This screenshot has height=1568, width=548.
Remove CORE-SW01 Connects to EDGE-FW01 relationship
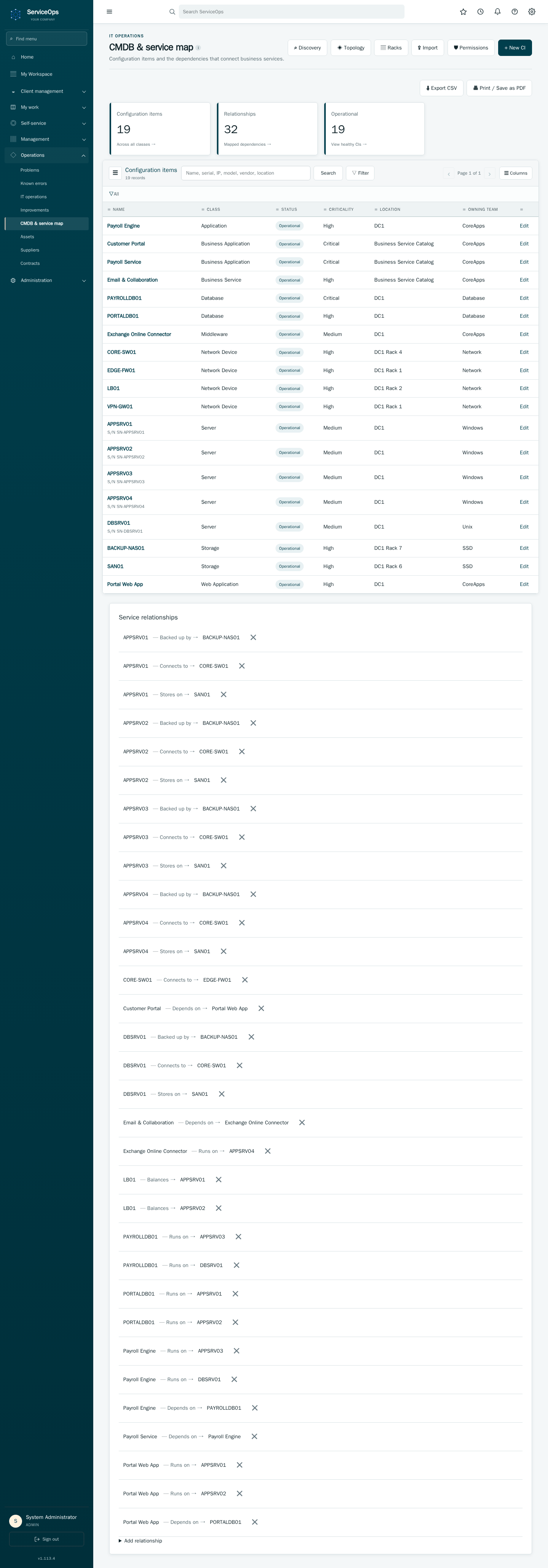click(x=245, y=980)
